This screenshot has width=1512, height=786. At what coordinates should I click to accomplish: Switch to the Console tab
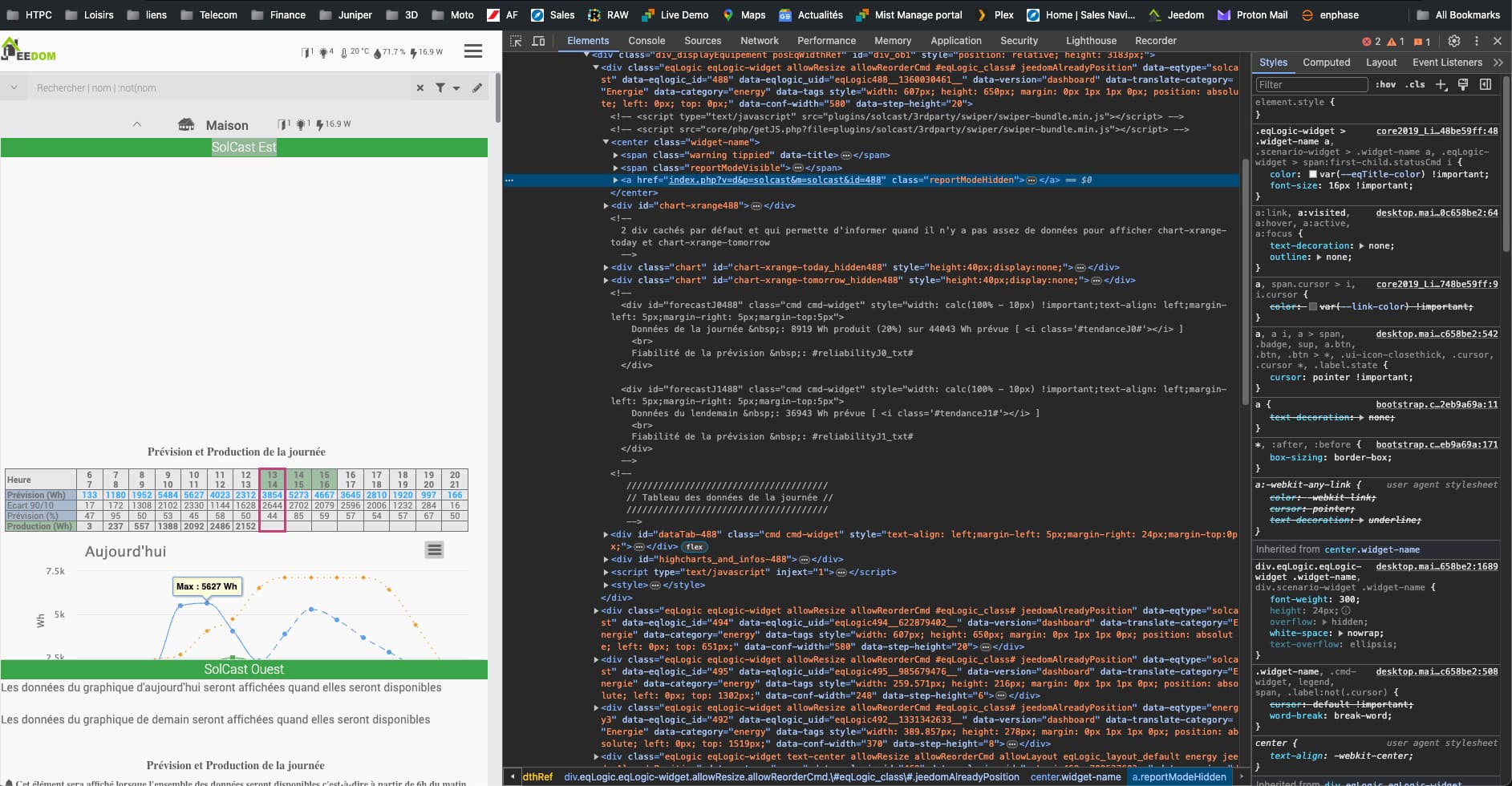[x=647, y=41]
